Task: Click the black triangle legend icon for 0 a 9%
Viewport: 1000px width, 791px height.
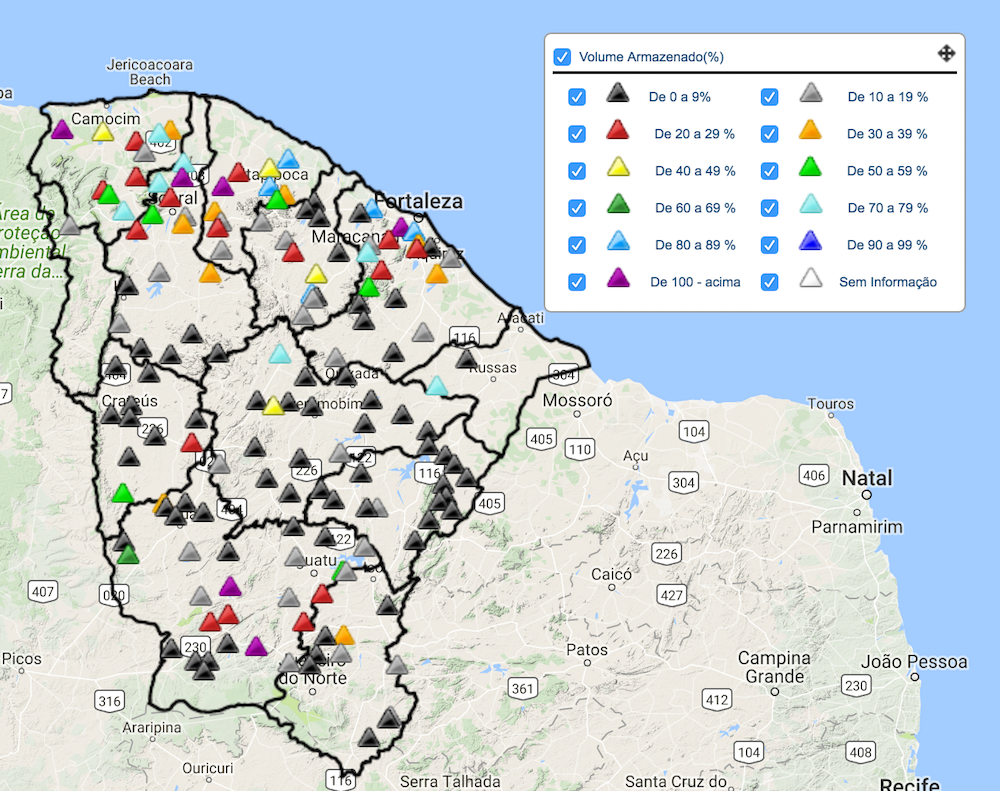Action: [618, 95]
